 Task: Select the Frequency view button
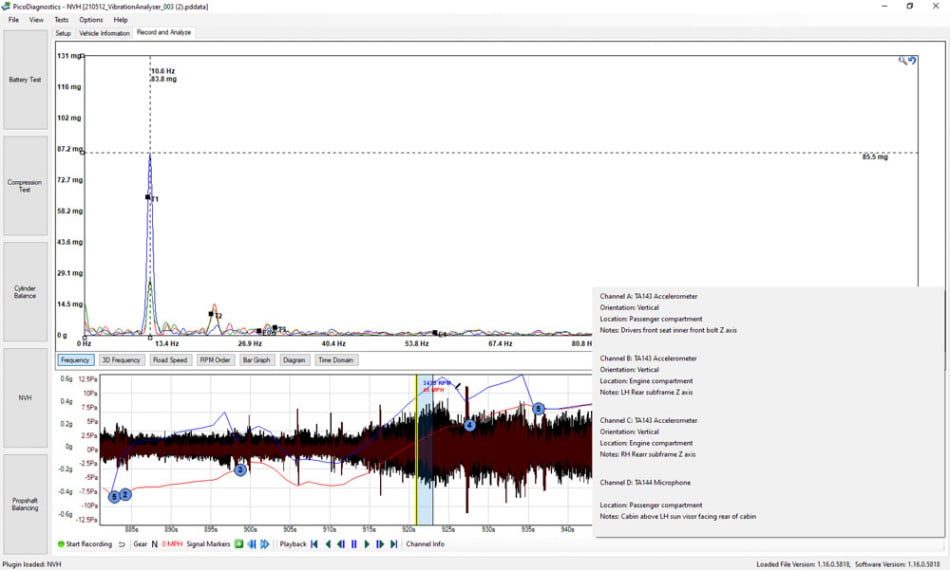(x=75, y=360)
